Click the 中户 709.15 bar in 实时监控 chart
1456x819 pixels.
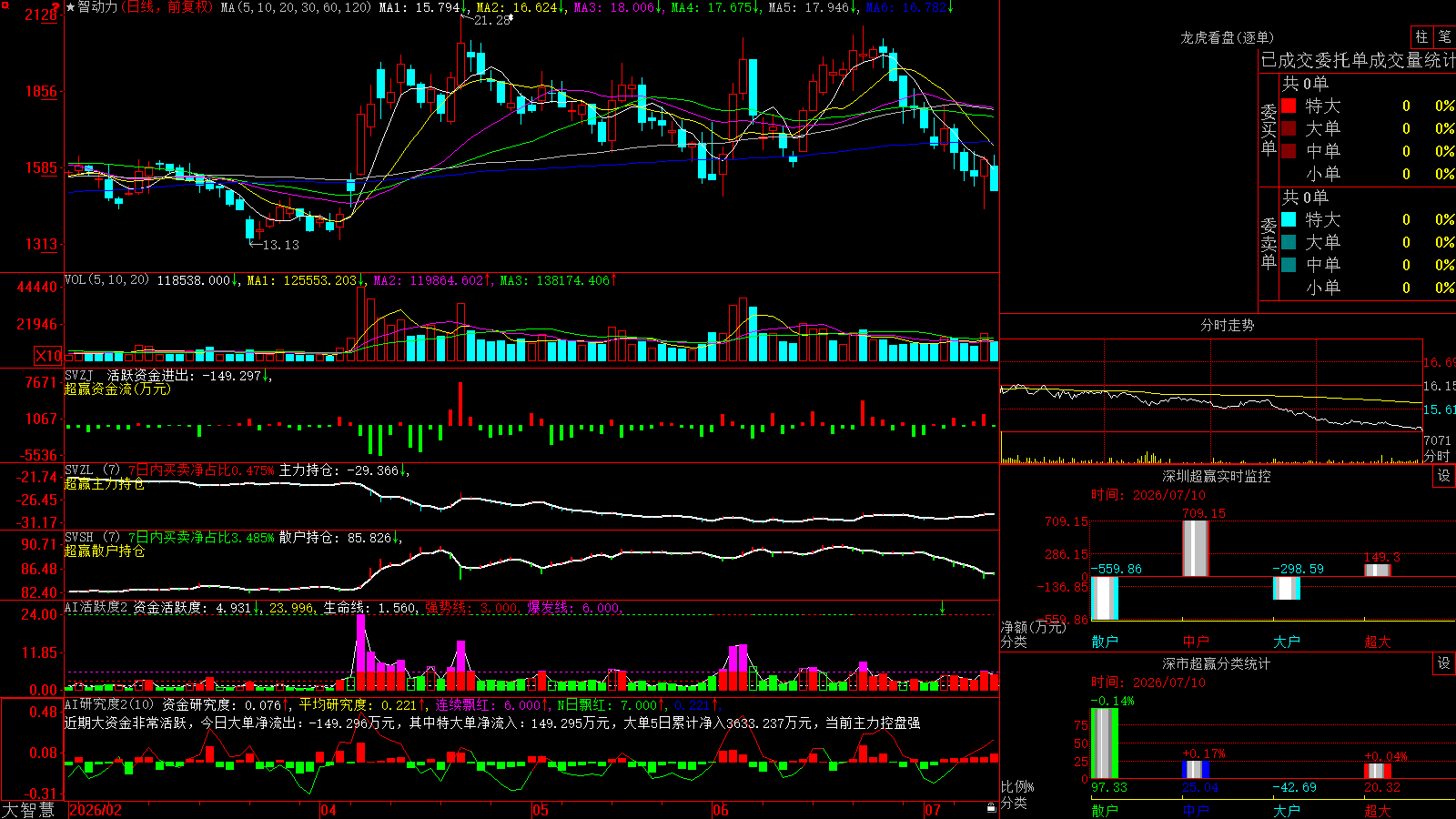[1196, 549]
